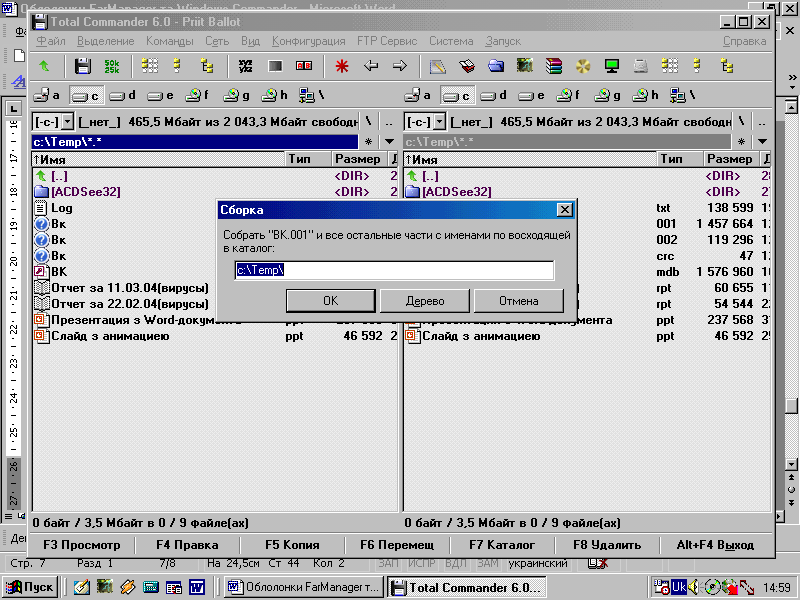This screenshot has height=600, width=800.
Task: Click the F8 Удалить button
Action: pyautogui.click(x=607, y=545)
